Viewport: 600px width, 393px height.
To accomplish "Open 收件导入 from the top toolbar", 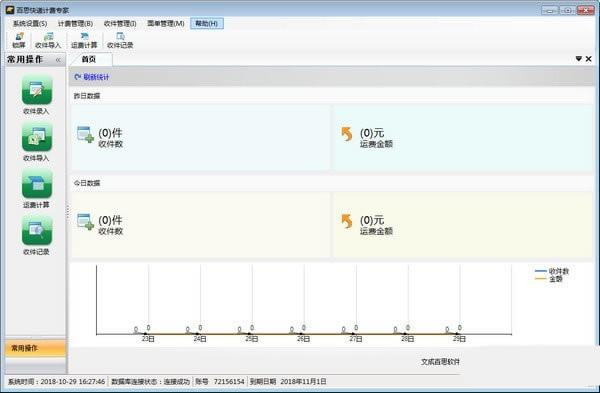I will [x=48, y=40].
